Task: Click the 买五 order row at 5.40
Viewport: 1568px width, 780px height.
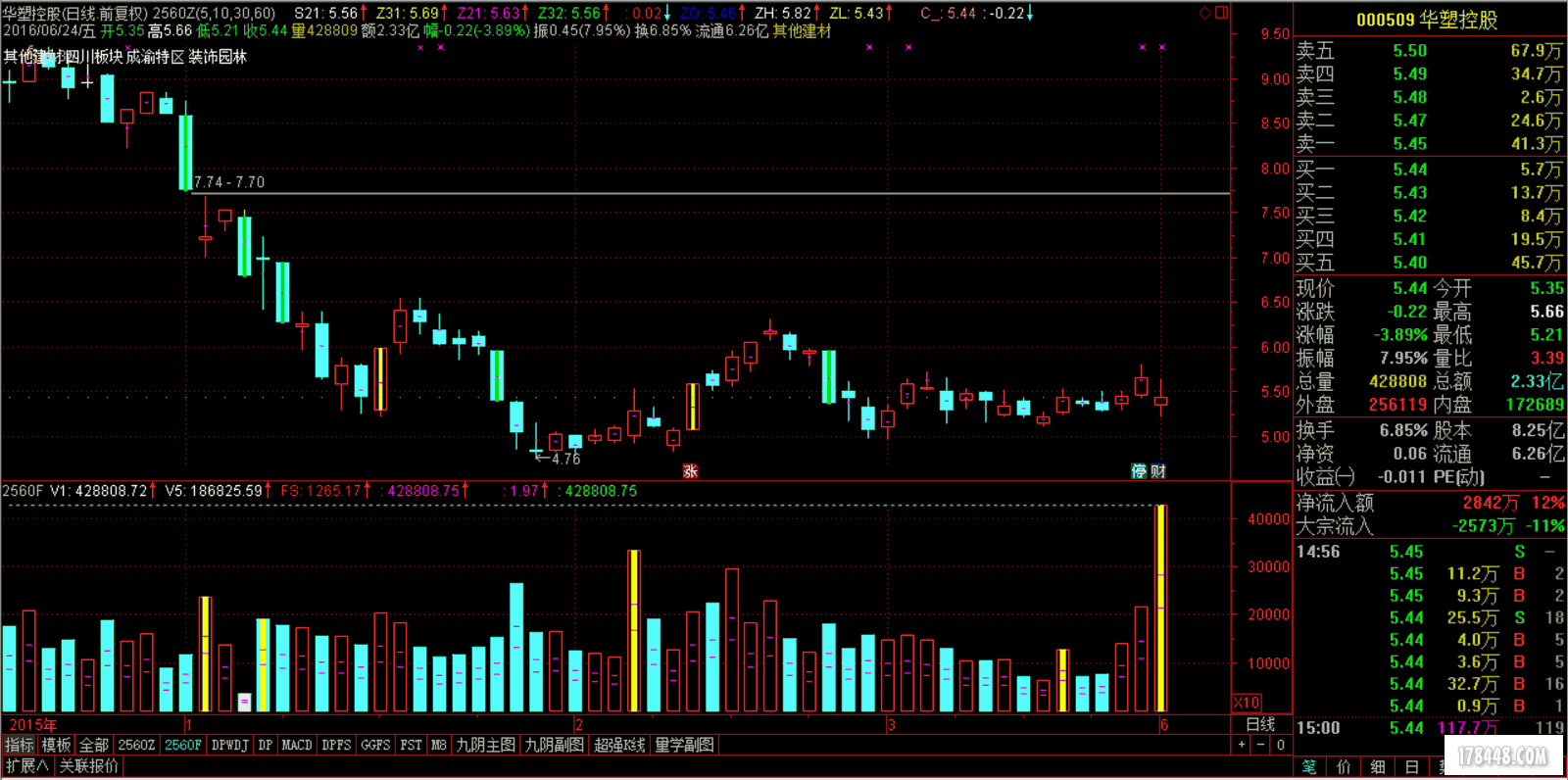Action: coord(1430,263)
